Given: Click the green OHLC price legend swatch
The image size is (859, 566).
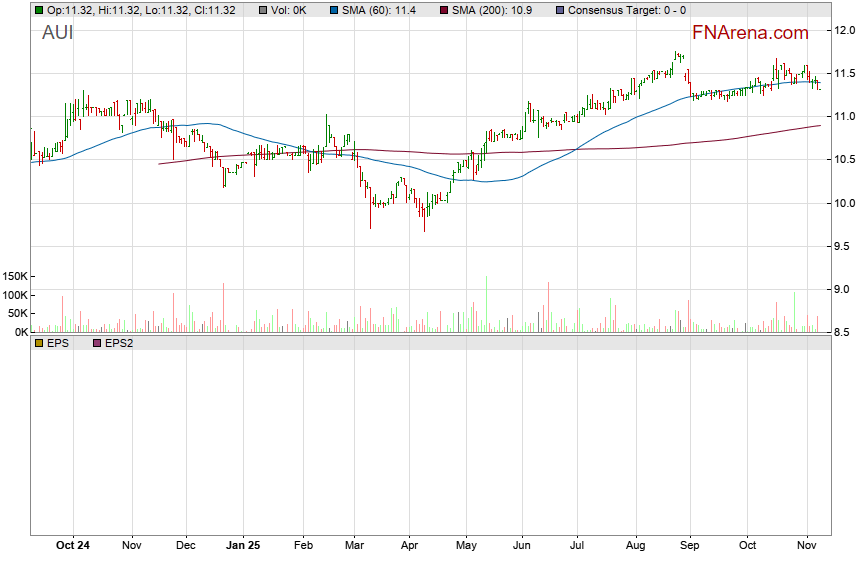Looking at the screenshot, I should [39, 10].
